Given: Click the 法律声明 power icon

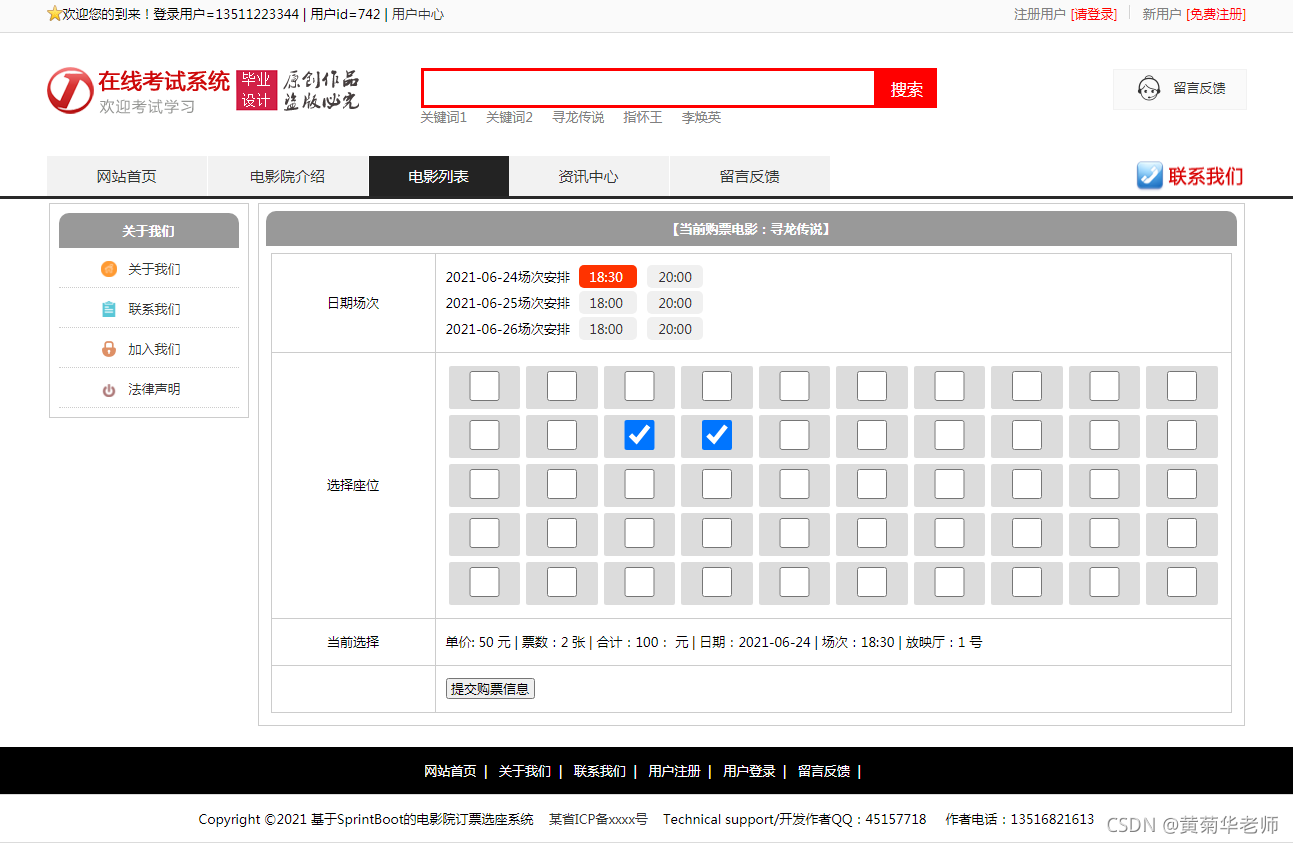Looking at the screenshot, I should coord(109,390).
